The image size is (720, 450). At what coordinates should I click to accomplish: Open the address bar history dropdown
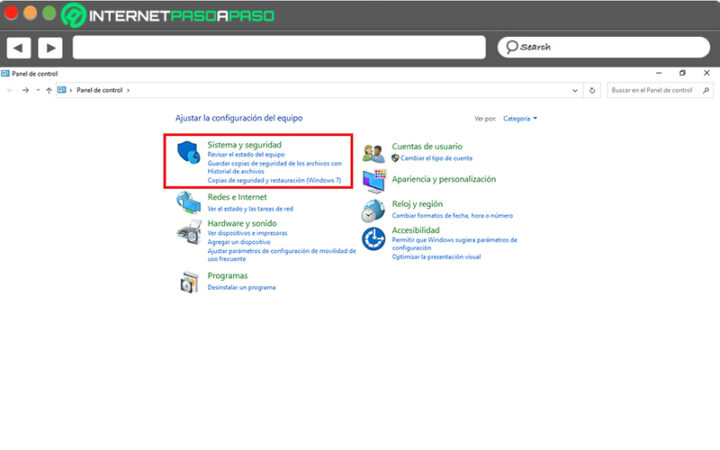click(577, 90)
